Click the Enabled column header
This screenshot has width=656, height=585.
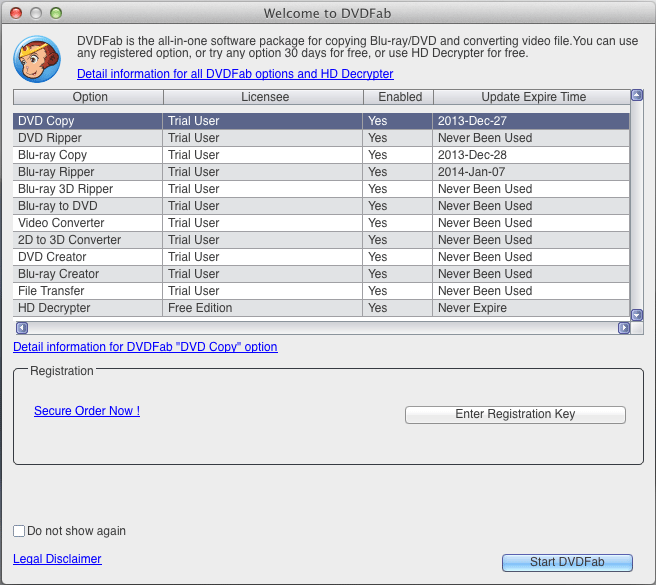[x=399, y=97]
